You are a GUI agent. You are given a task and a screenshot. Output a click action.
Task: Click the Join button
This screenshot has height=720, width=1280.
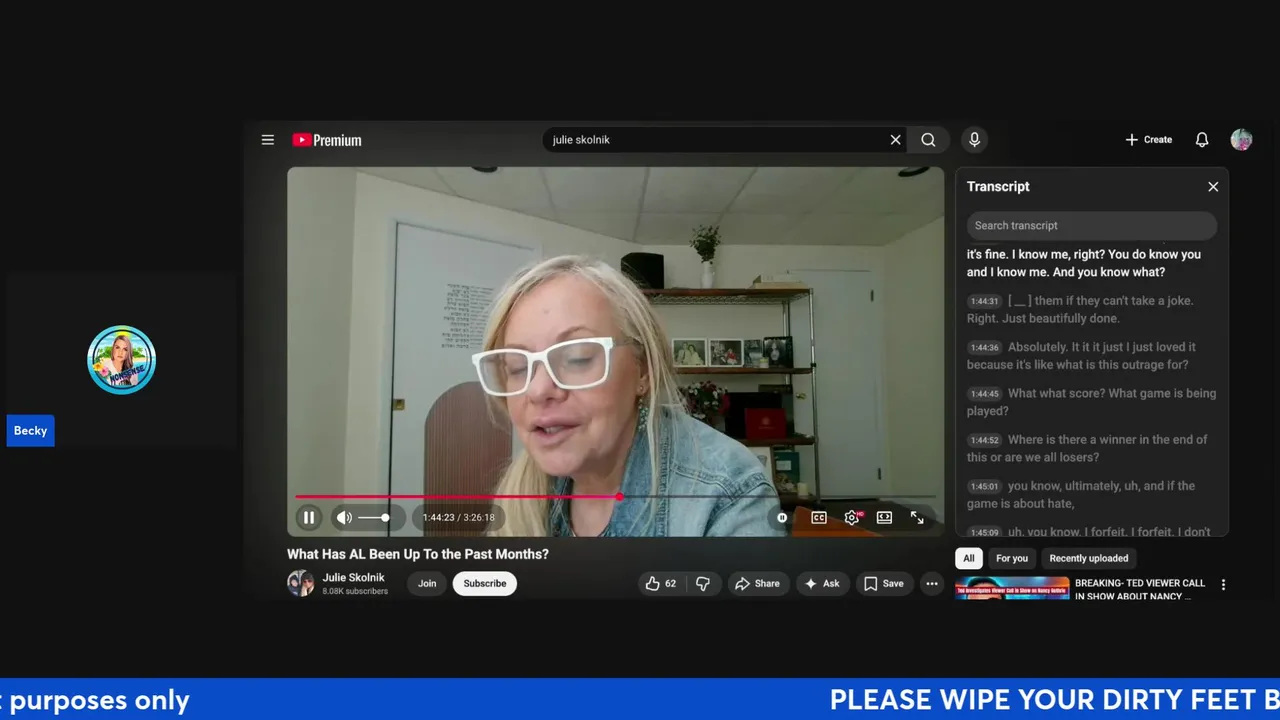point(427,583)
